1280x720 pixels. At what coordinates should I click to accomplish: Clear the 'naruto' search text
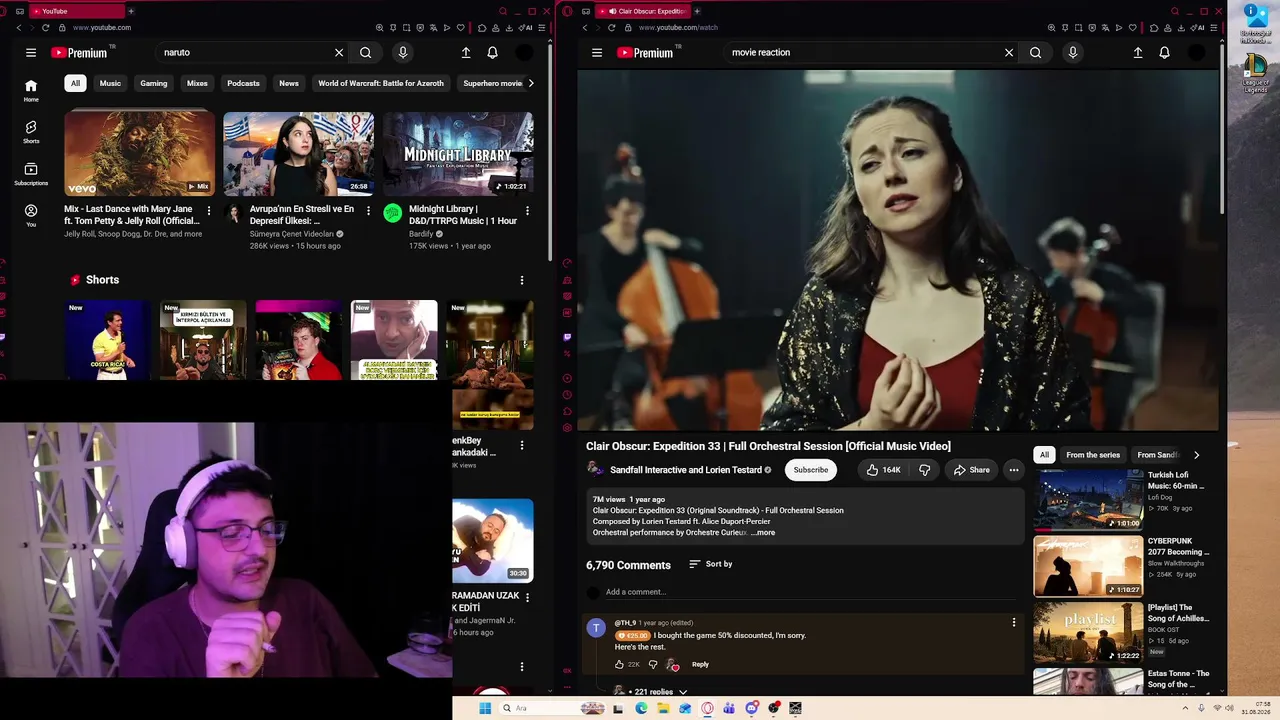click(x=339, y=53)
